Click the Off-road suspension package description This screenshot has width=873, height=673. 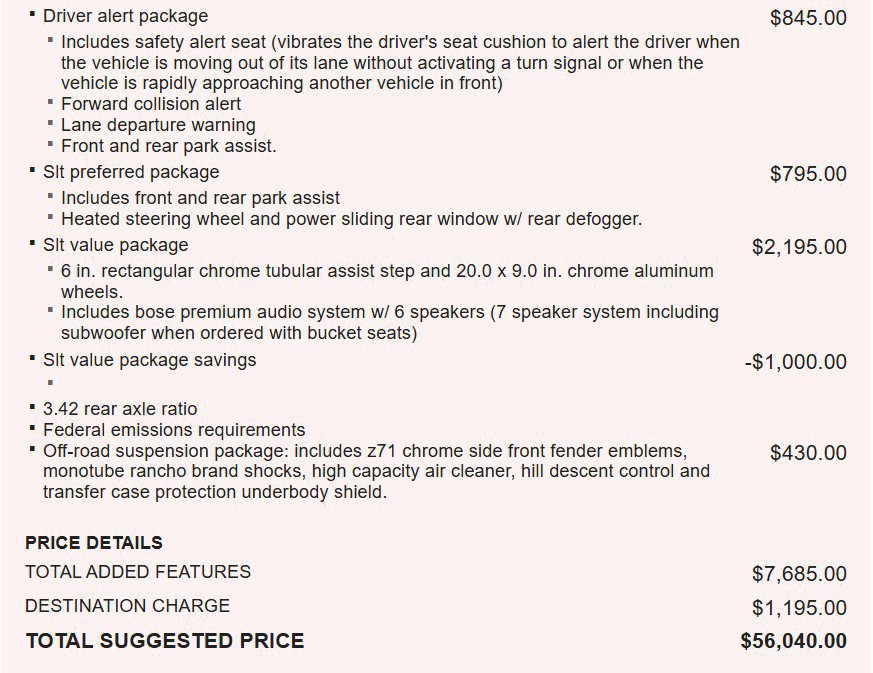pyautogui.click(x=376, y=471)
